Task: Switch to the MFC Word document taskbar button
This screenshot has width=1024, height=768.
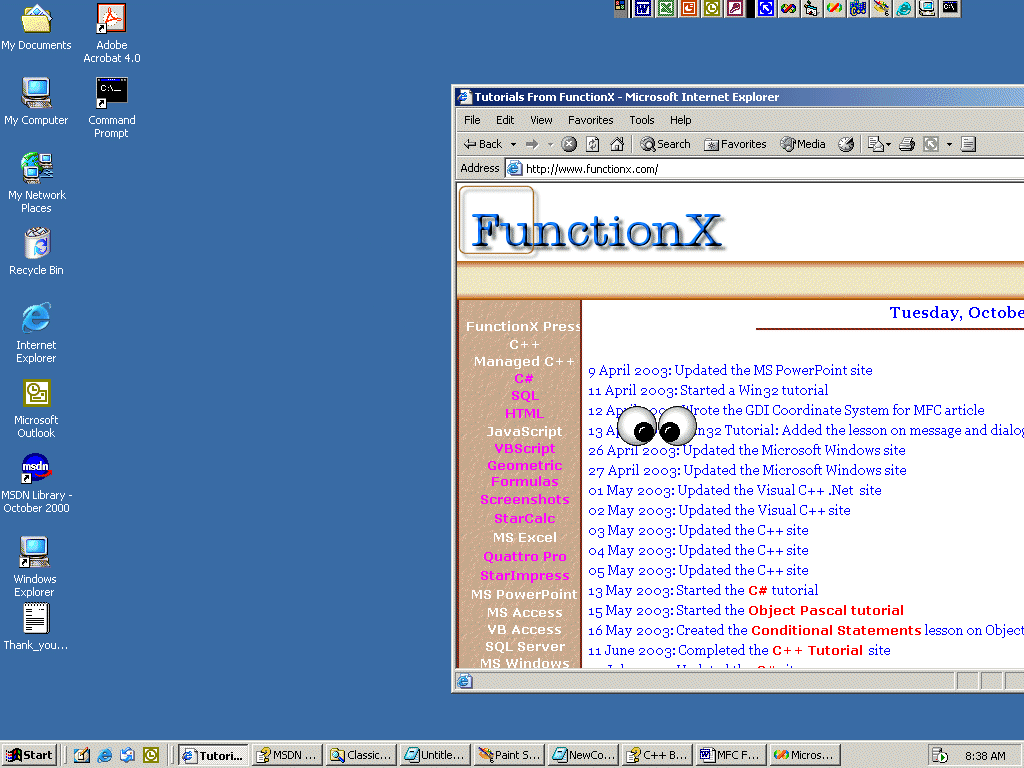Action: point(731,756)
